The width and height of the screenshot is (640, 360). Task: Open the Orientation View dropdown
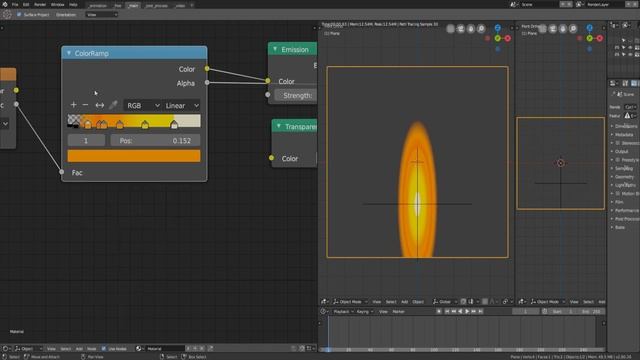tap(102, 15)
